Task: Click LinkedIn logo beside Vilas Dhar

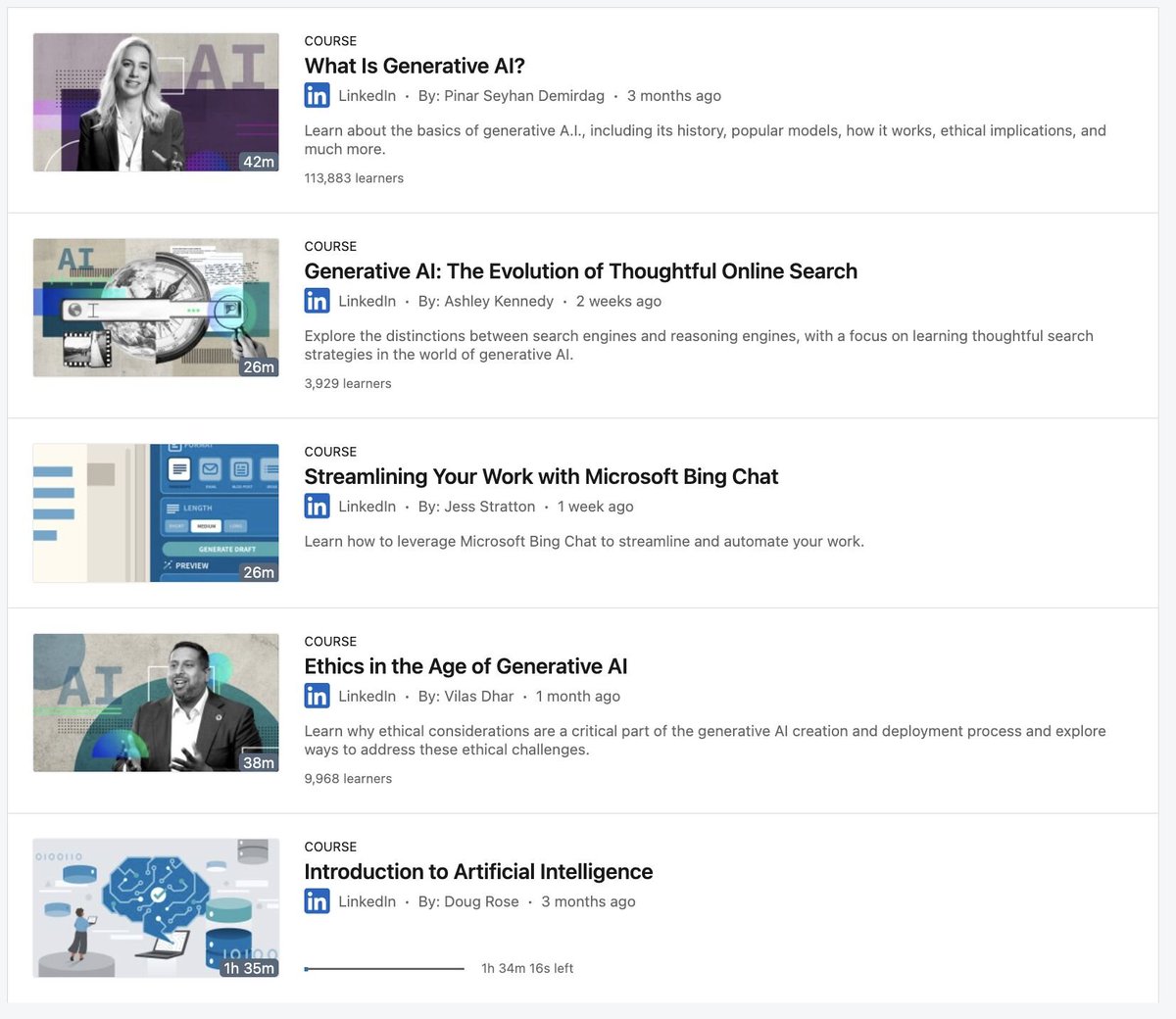Action: [317, 696]
